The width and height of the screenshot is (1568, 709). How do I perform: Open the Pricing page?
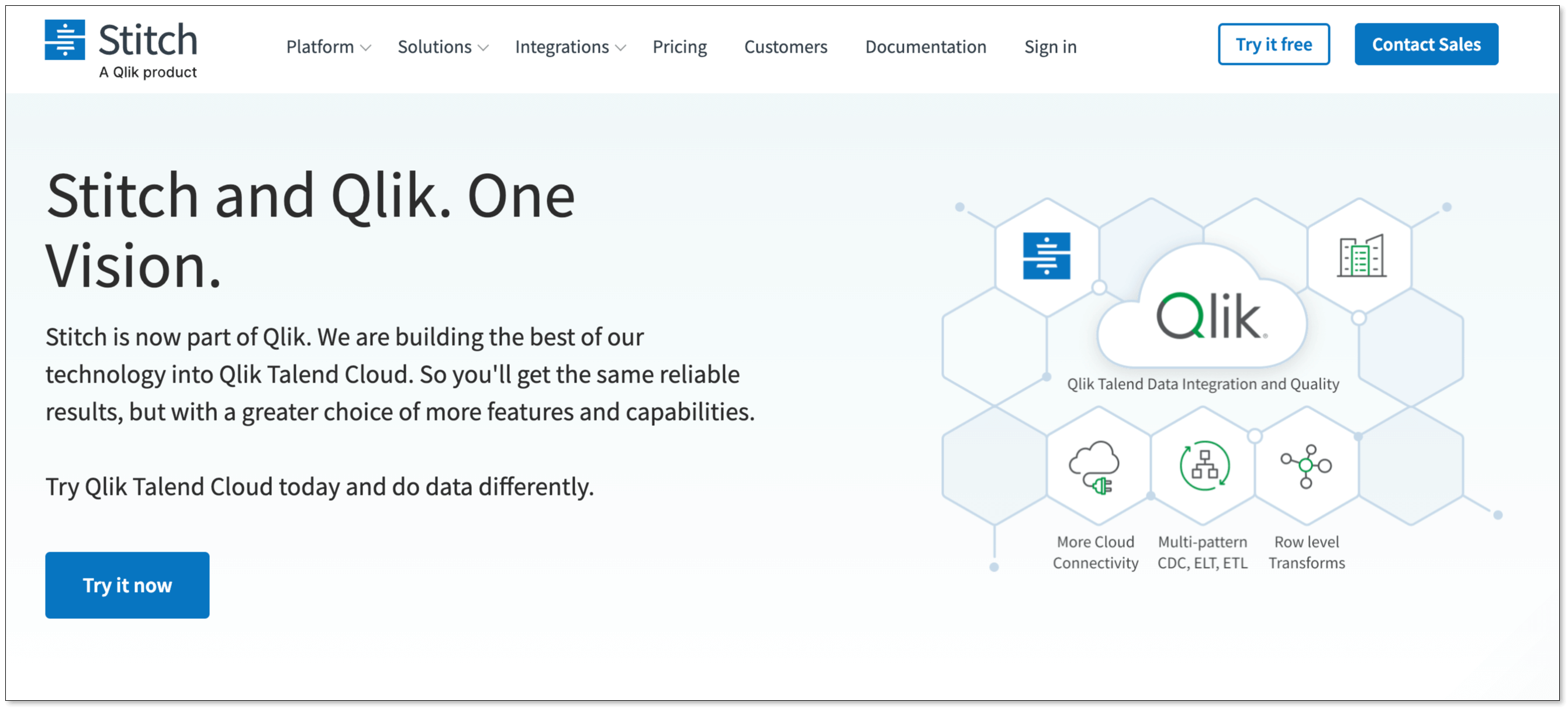(679, 47)
